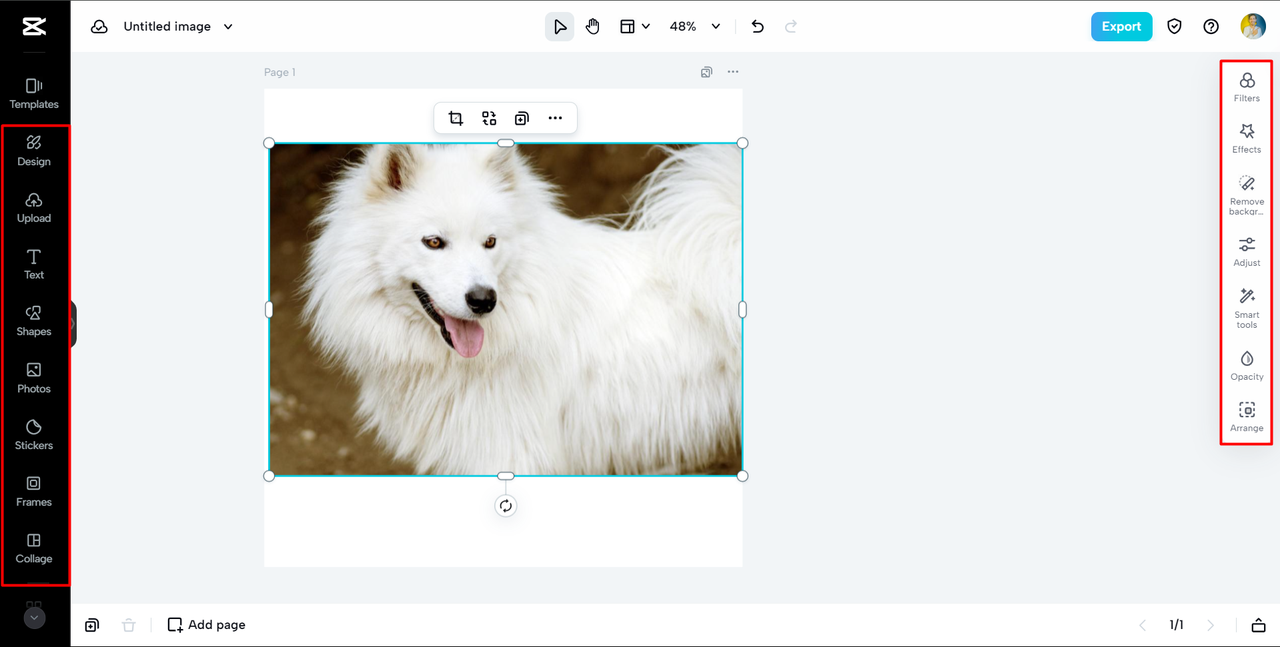Open the 48% zoom level dropdown
The image size is (1280, 647).
coord(695,27)
